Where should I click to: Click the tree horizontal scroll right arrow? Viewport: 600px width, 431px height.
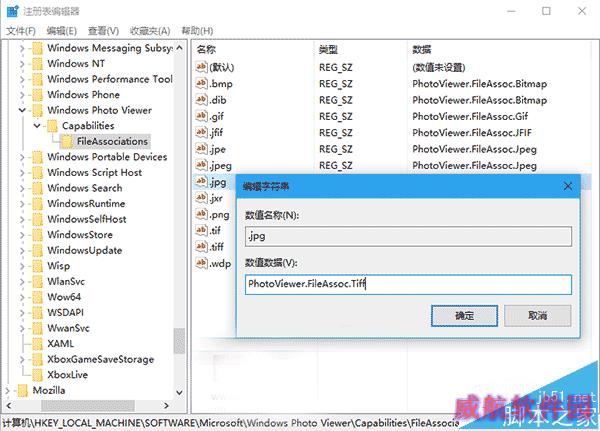(x=166, y=405)
